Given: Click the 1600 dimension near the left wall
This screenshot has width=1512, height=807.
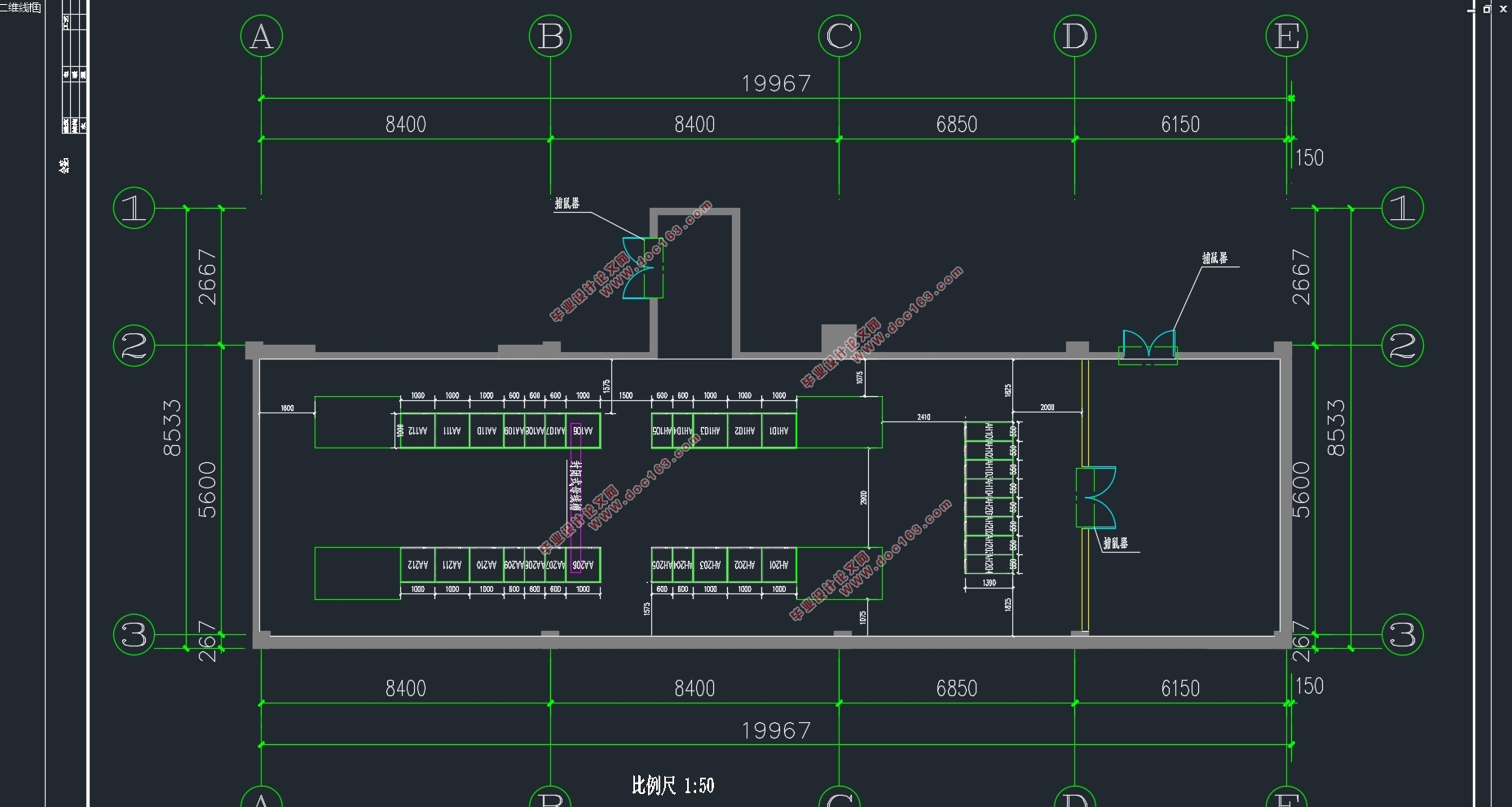Looking at the screenshot, I should (x=287, y=408).
